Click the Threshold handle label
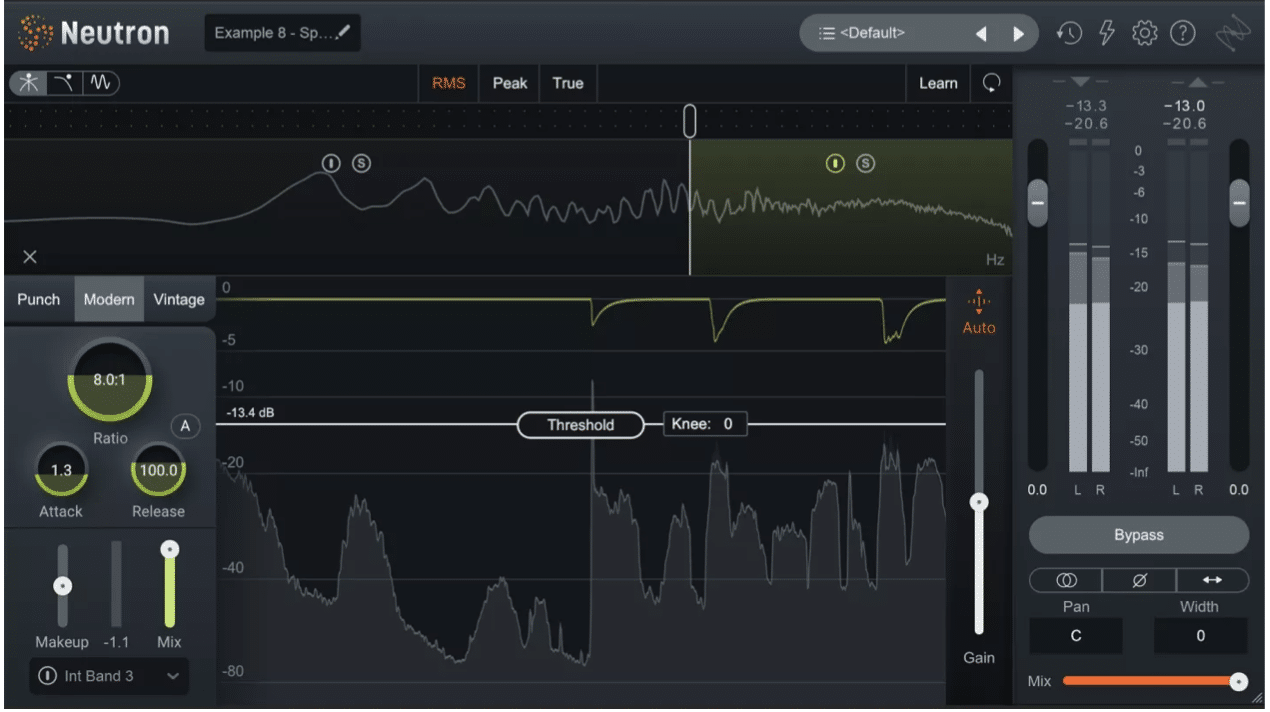Image resolution: width=1270 pixels, height=712 pixels. 580,425
